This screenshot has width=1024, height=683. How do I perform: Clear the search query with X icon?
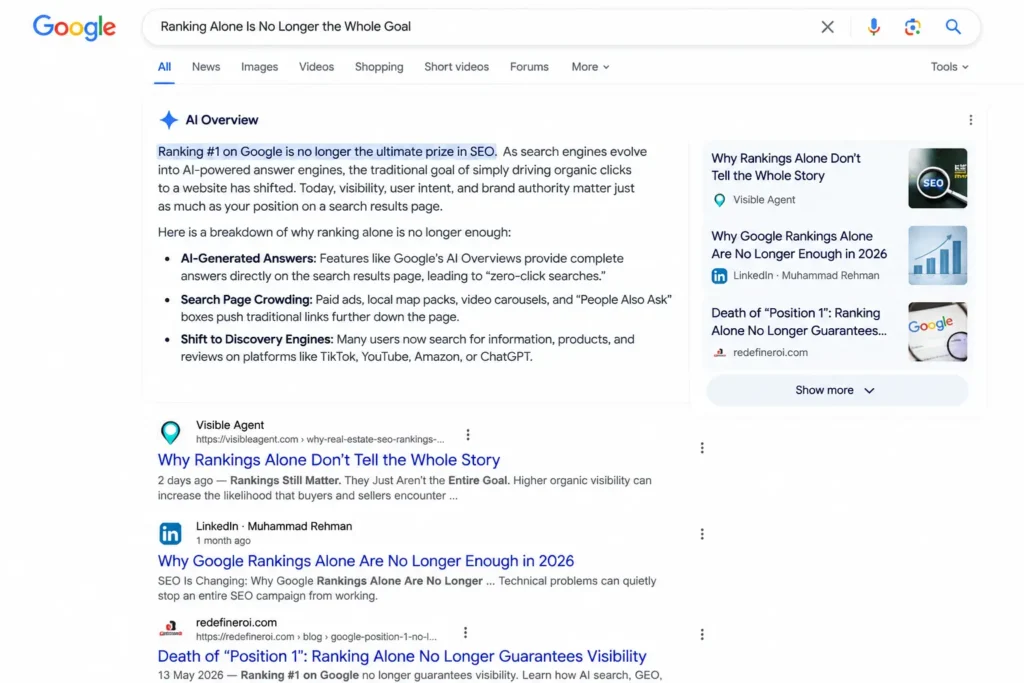827,27
